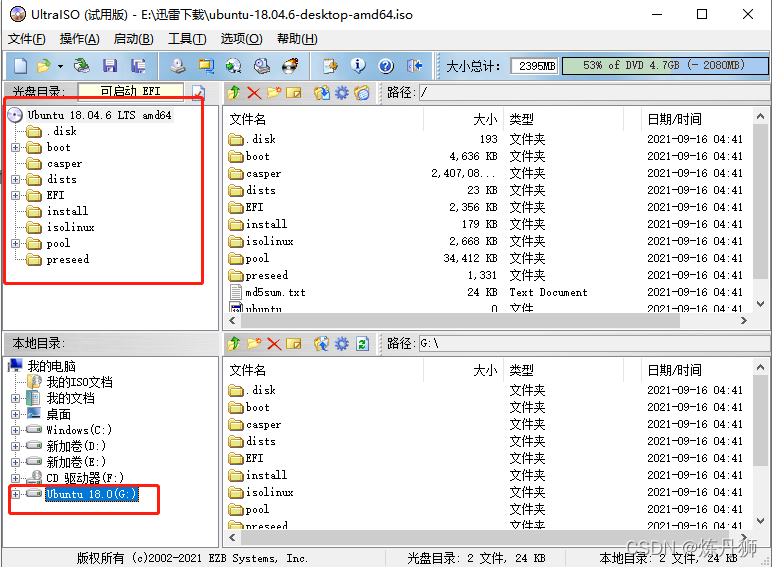Click Rename icon in disc toolbar
The height and width of the screenshot is (567, 772).
(294, 93)
